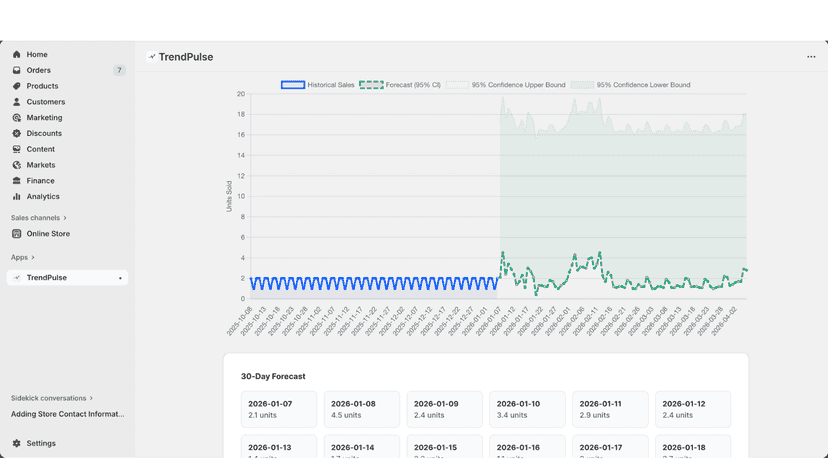The width and height of the screenshot is (828, 466).
Task: Open TrendPulse app in sidebar
Action: 67,278
